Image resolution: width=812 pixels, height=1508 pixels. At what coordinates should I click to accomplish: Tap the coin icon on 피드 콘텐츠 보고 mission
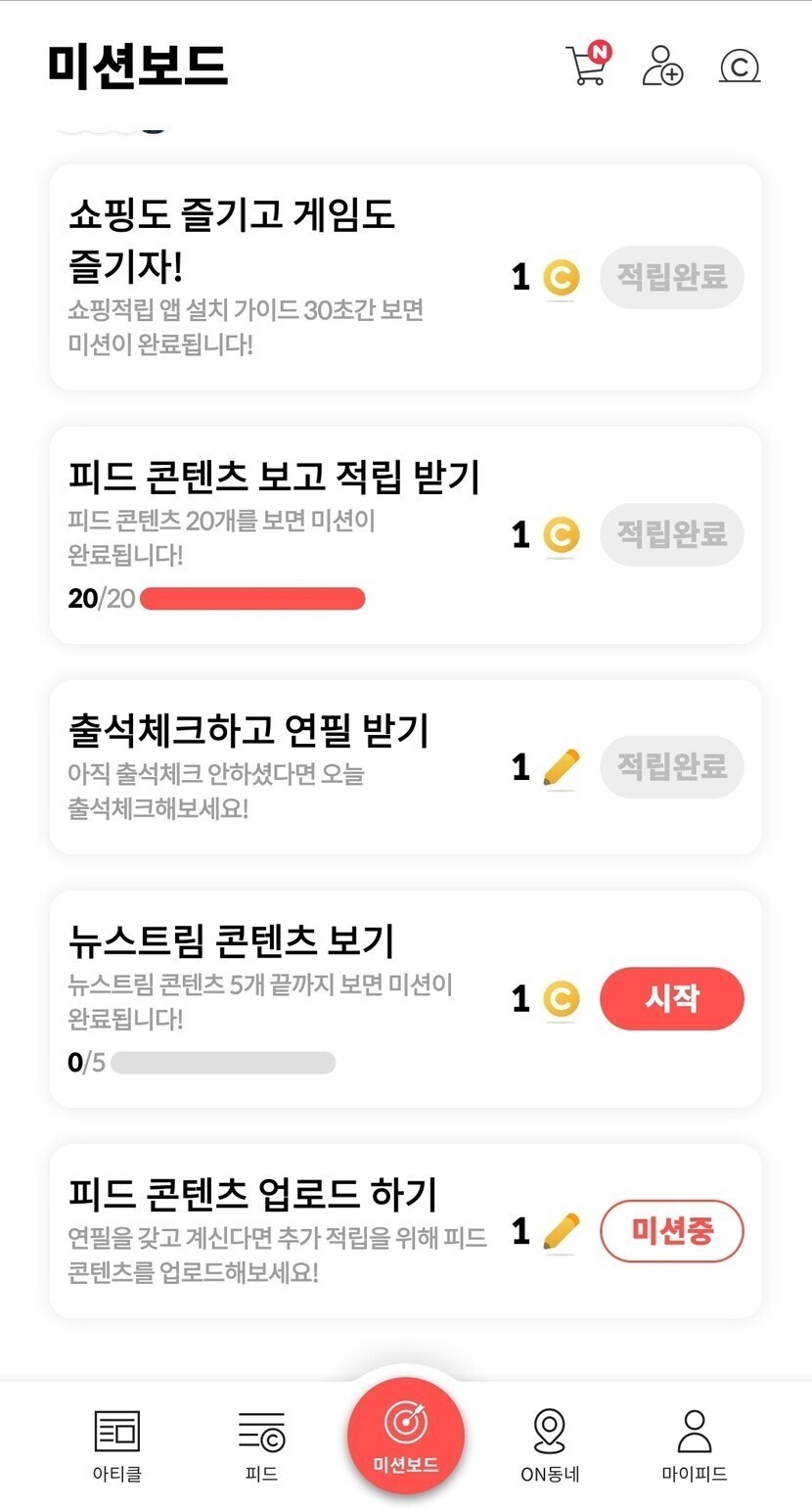(561, 534)
